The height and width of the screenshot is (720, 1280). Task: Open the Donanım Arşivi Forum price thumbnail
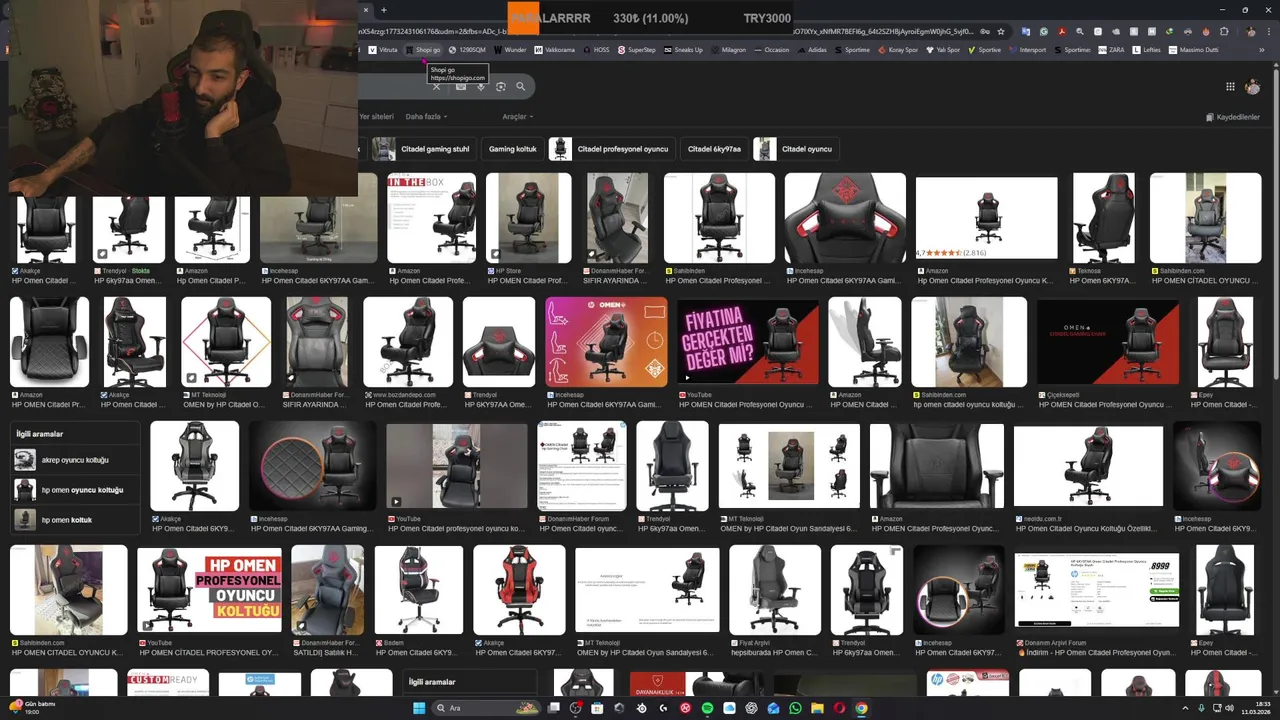(x=1097, y=590)
